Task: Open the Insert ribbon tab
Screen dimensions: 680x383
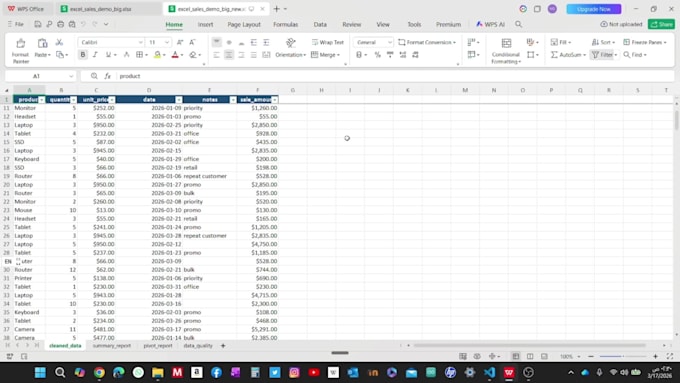Action: tap(205, 24)
